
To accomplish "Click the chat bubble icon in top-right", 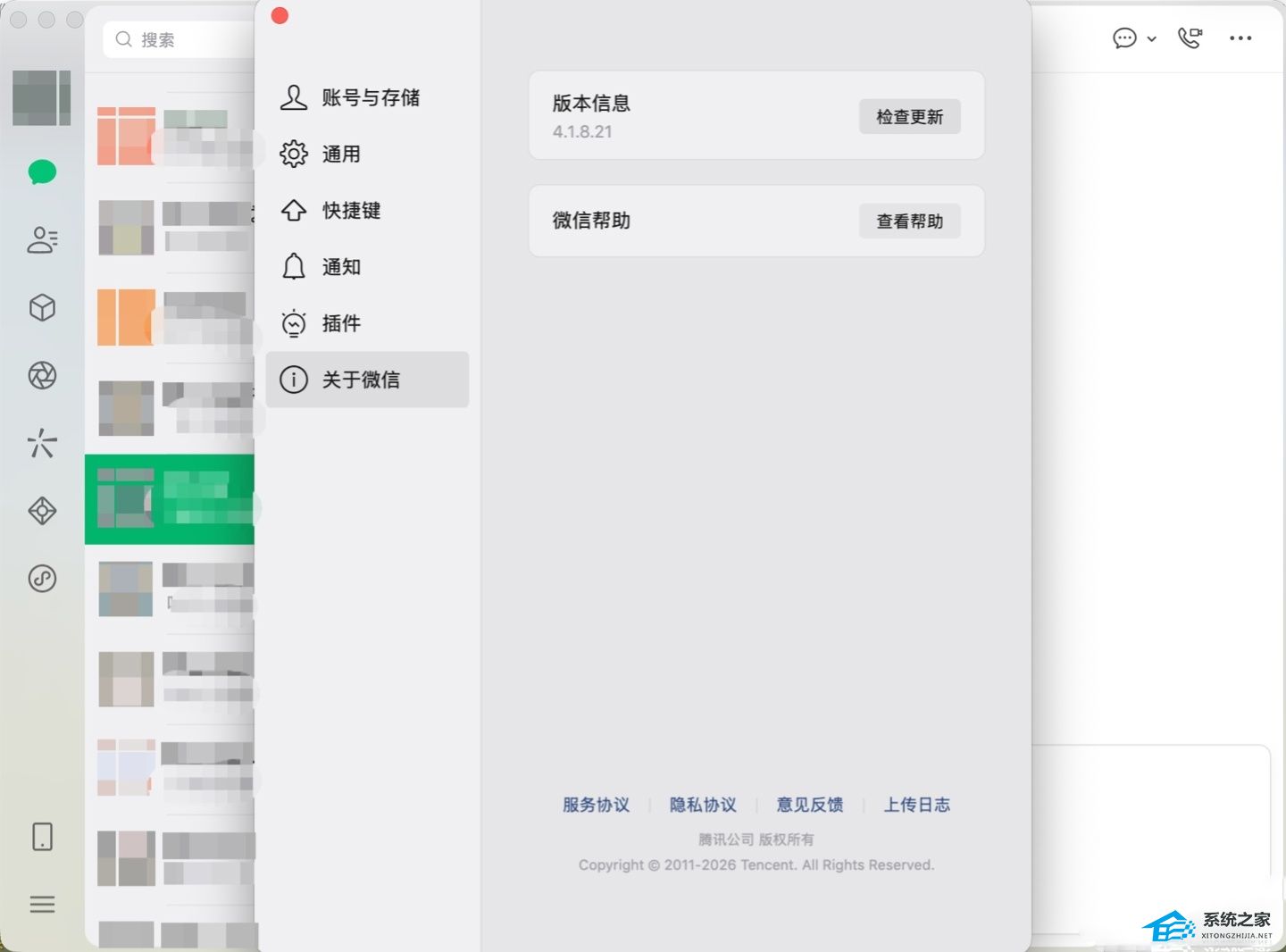I will tap(1124, 38).
